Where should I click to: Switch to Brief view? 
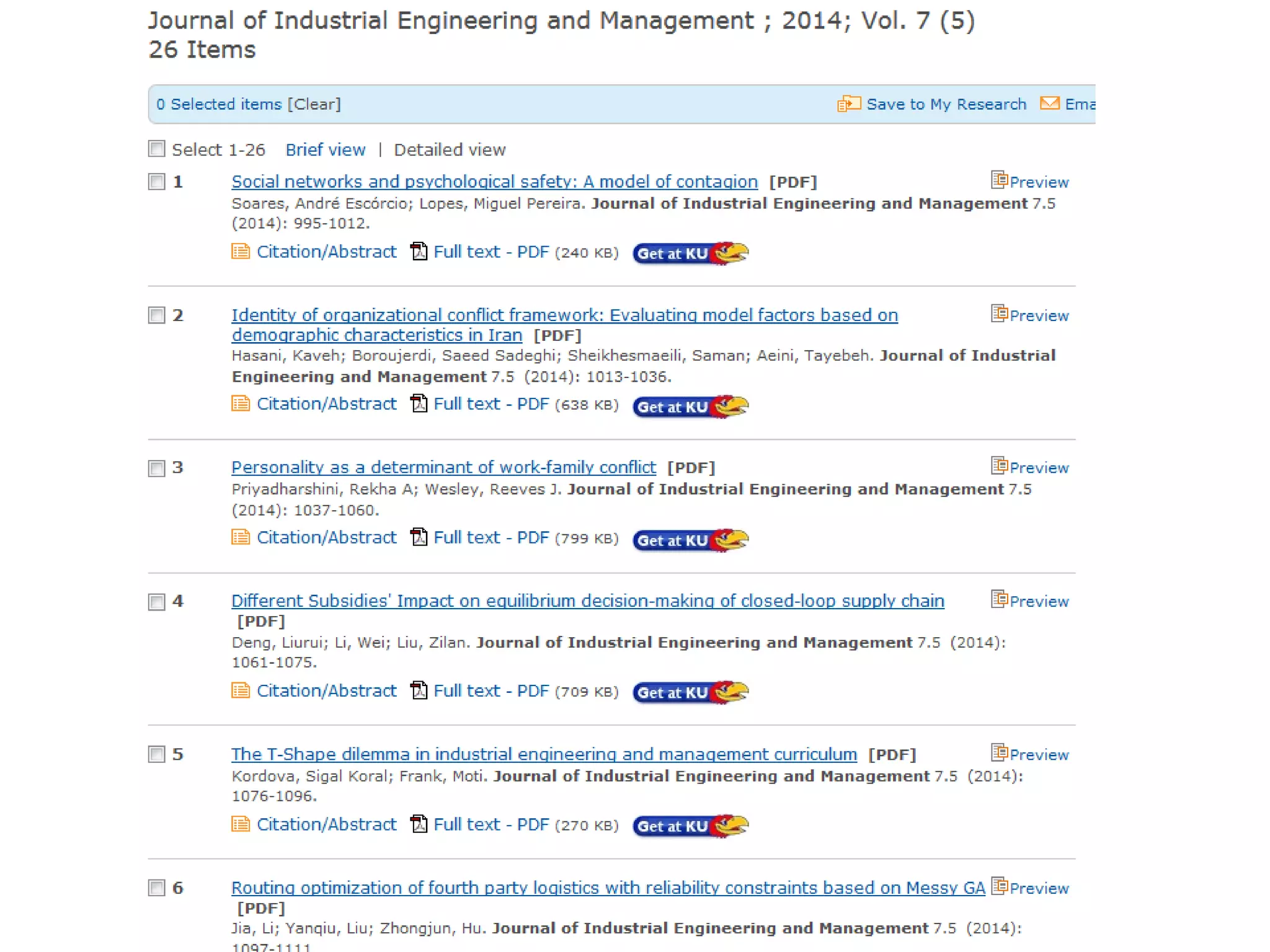click(325, 150)
